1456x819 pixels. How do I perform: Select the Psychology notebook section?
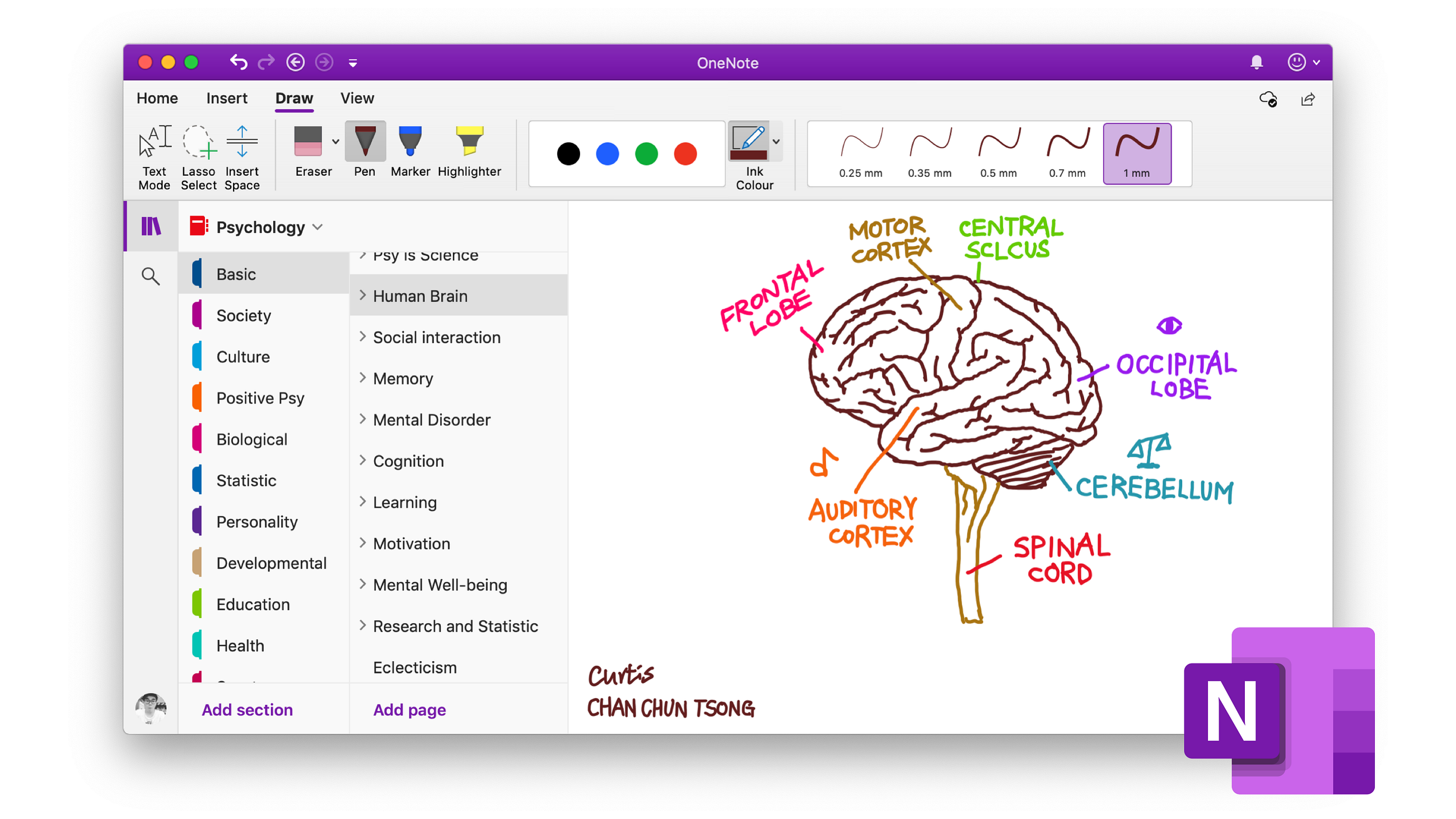pos(260,226)
